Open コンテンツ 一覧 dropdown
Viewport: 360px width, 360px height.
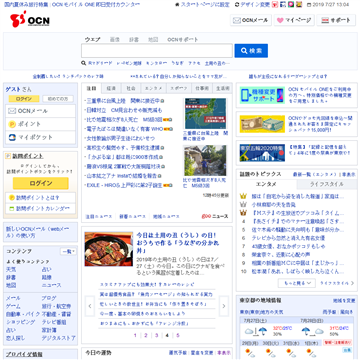point(68,251)
